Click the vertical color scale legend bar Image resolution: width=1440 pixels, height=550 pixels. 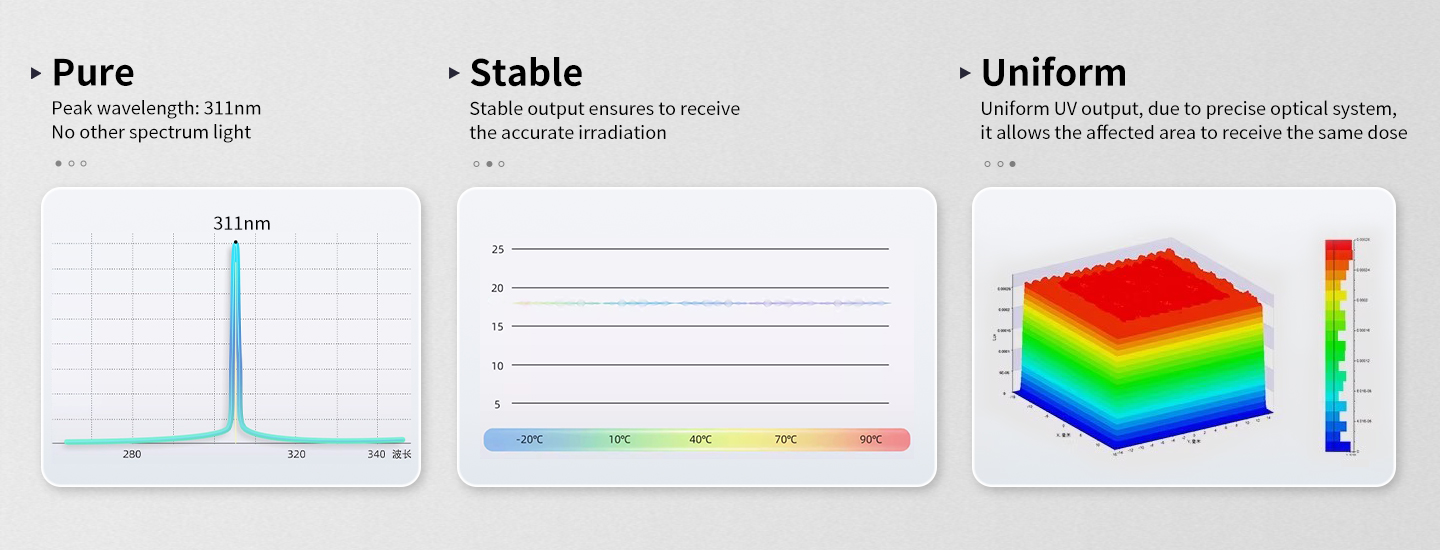1338,345
